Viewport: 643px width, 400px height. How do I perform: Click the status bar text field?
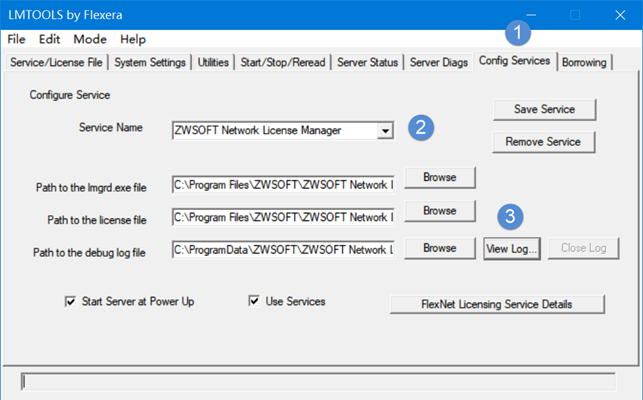pyautogui.click(x=318, y=382)
